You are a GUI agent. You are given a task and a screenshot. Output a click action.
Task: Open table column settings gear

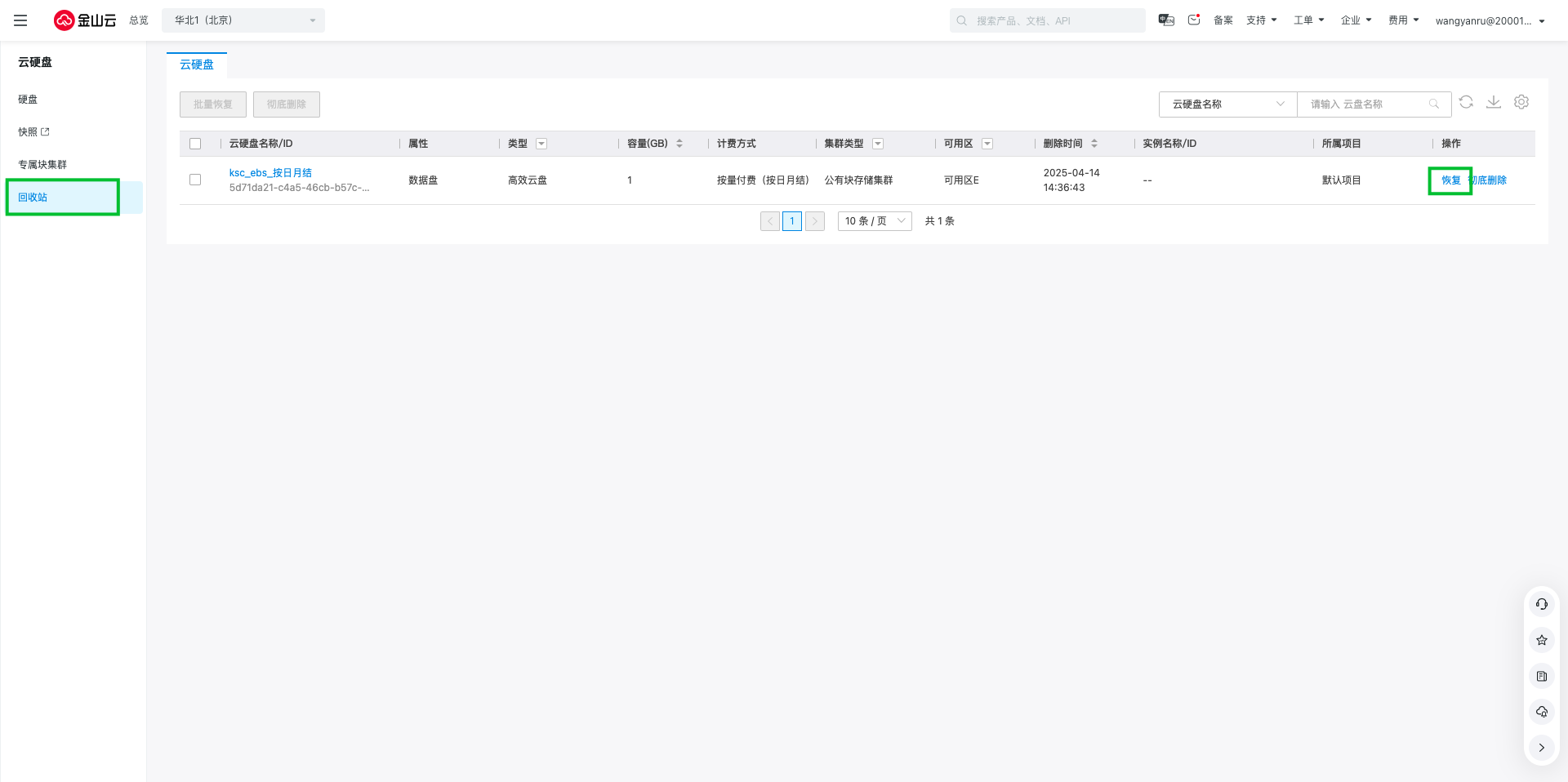point(1521,102)
